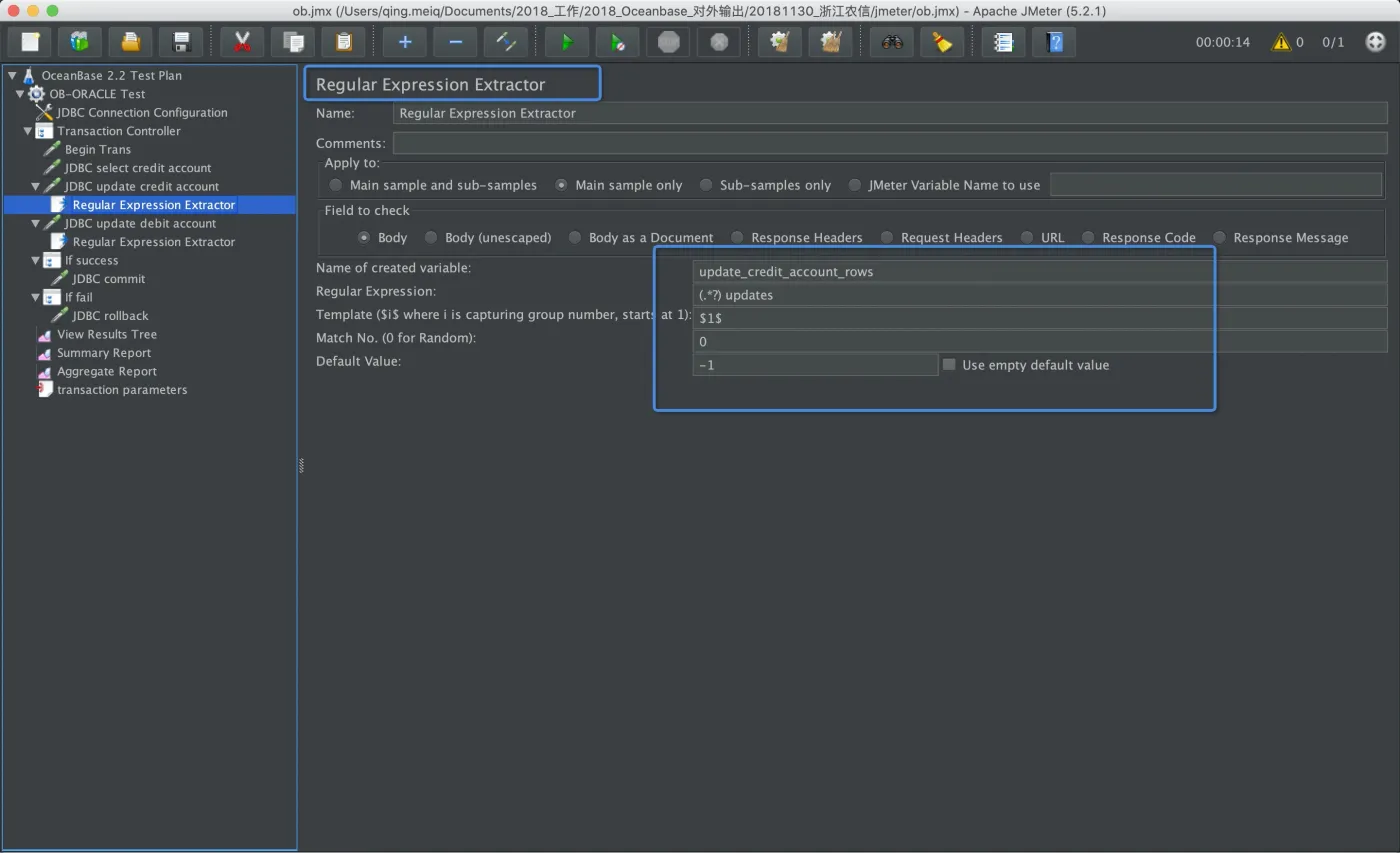Expand all nodes with plus icon
This screenshot has width=1400, height=853.
pos(405,42)
